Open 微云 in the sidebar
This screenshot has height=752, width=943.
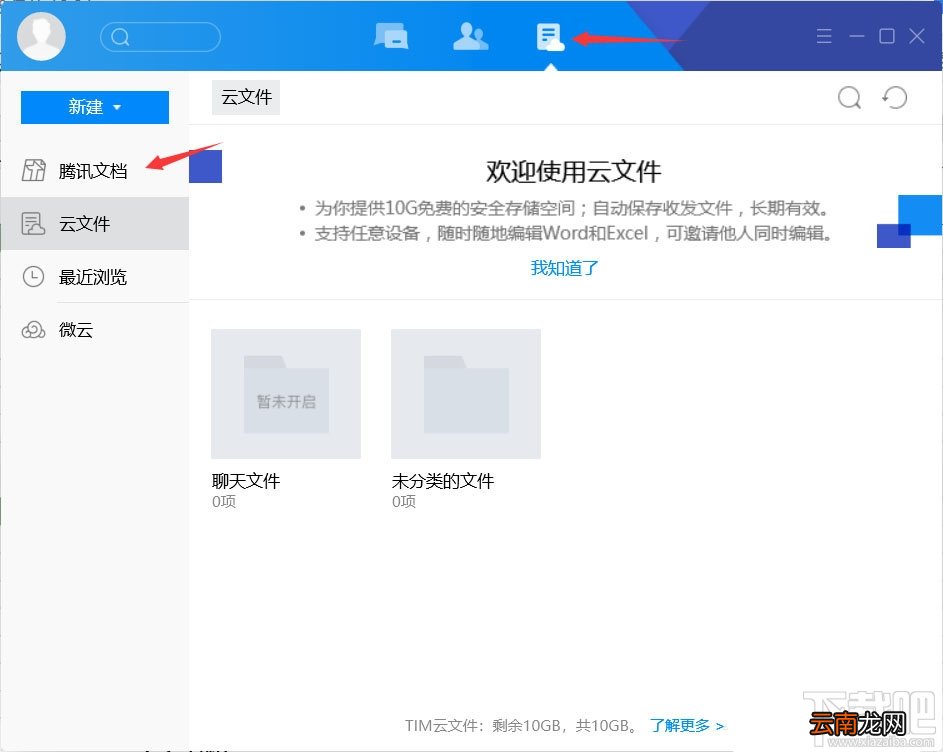[94, 330]
